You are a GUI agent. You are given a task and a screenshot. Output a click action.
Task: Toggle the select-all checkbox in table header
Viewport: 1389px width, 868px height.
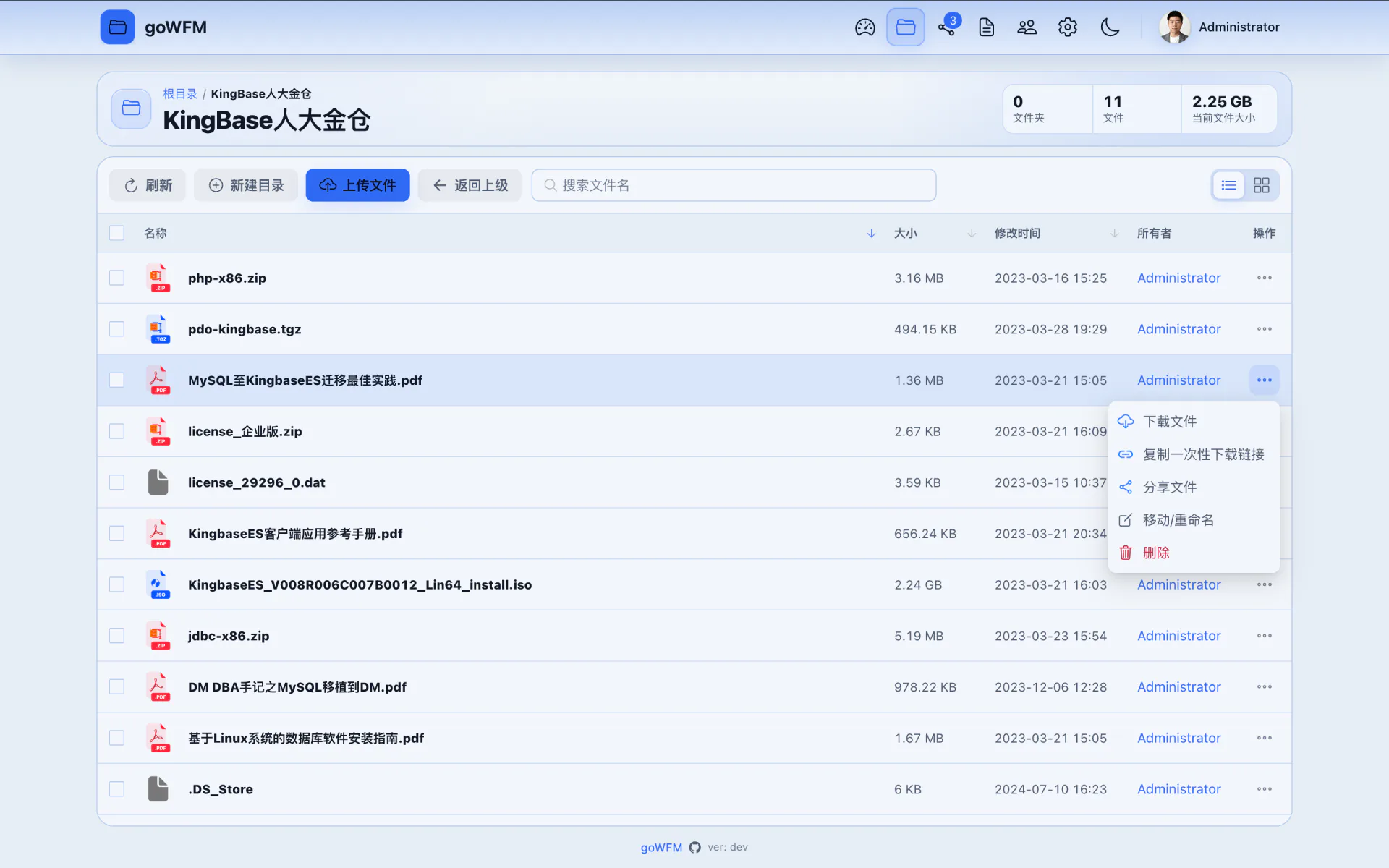click(x=116, y=233)
